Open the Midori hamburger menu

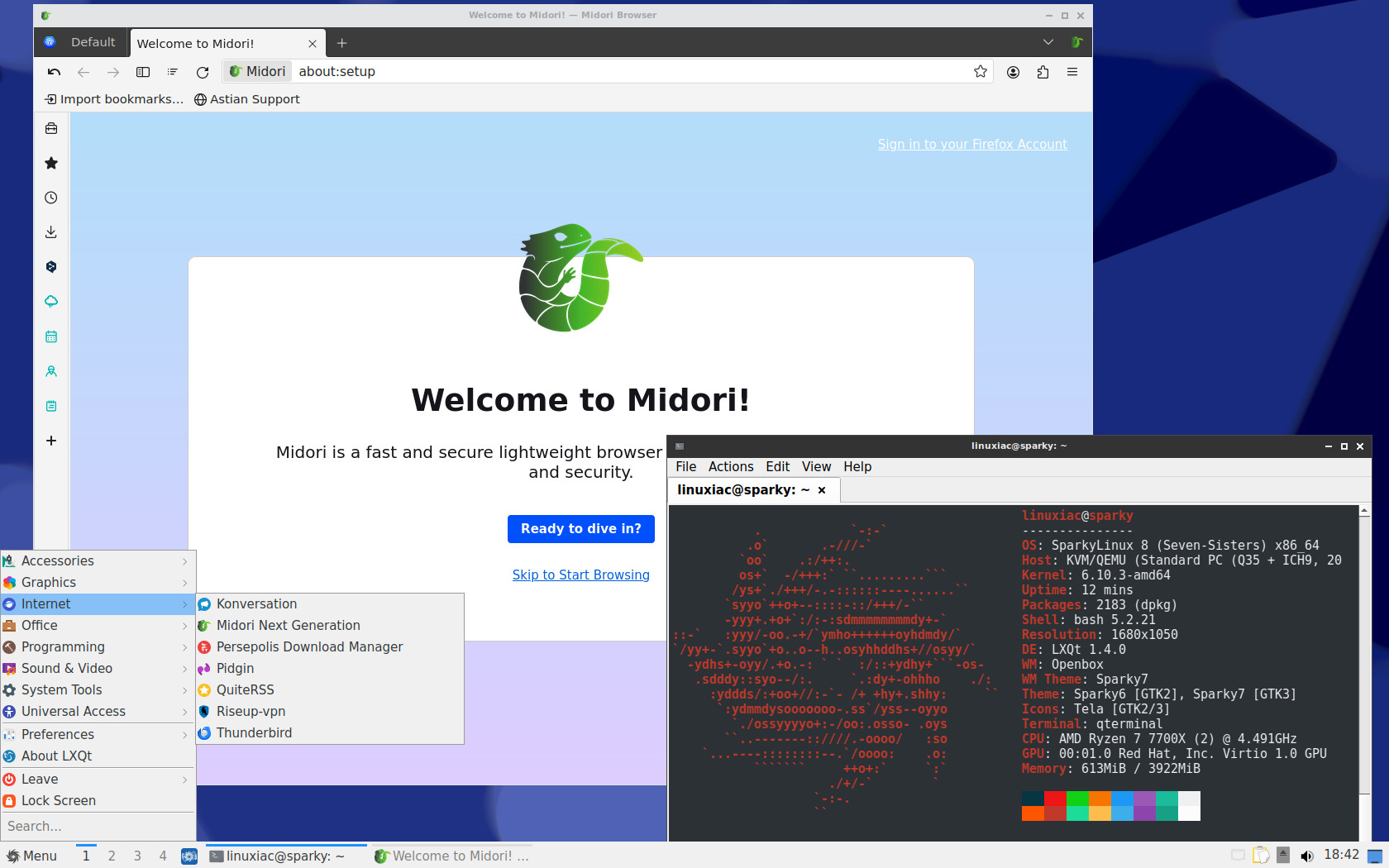click(1072, 72)
